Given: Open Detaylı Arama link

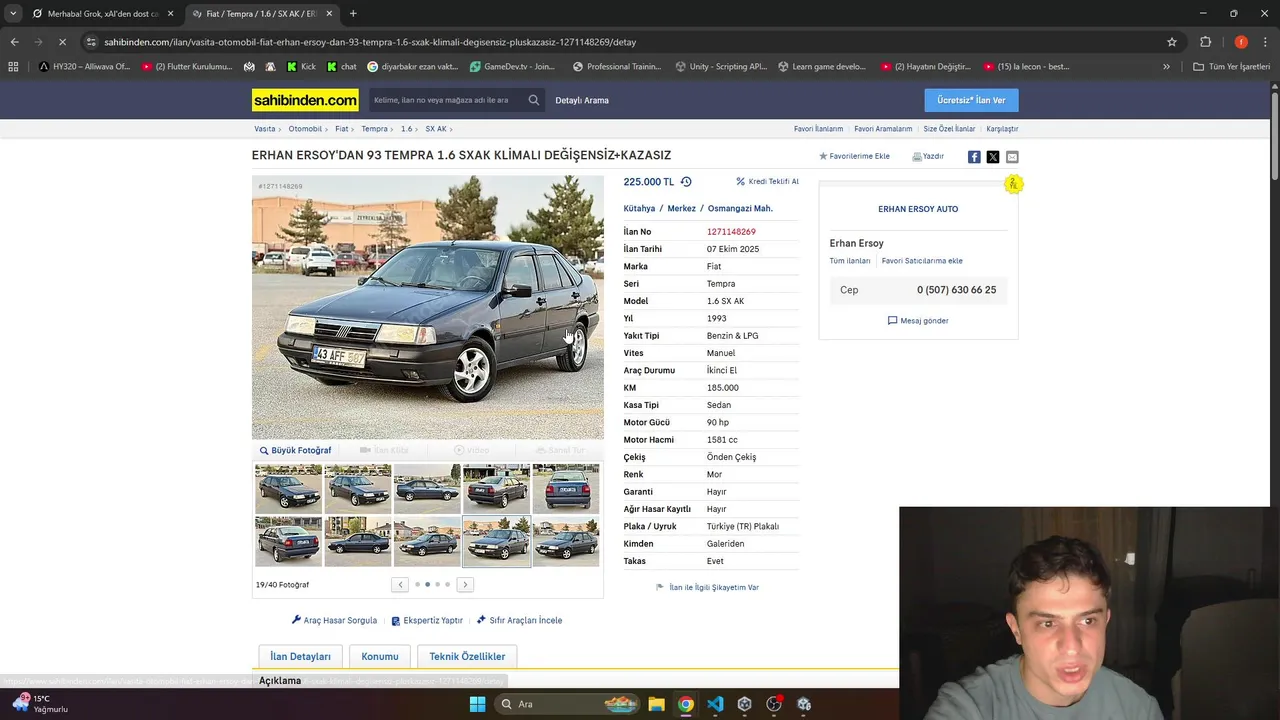Looking at the screenshot, I should [x=582, y=100].
